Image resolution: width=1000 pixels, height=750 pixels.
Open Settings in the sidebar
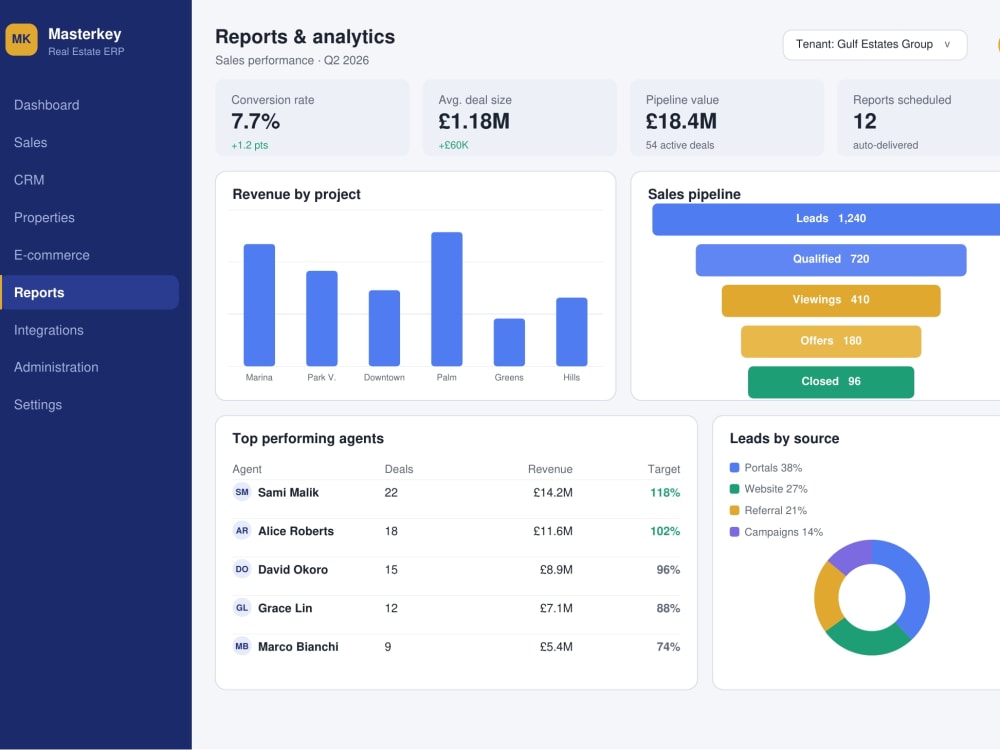(38, 405)
